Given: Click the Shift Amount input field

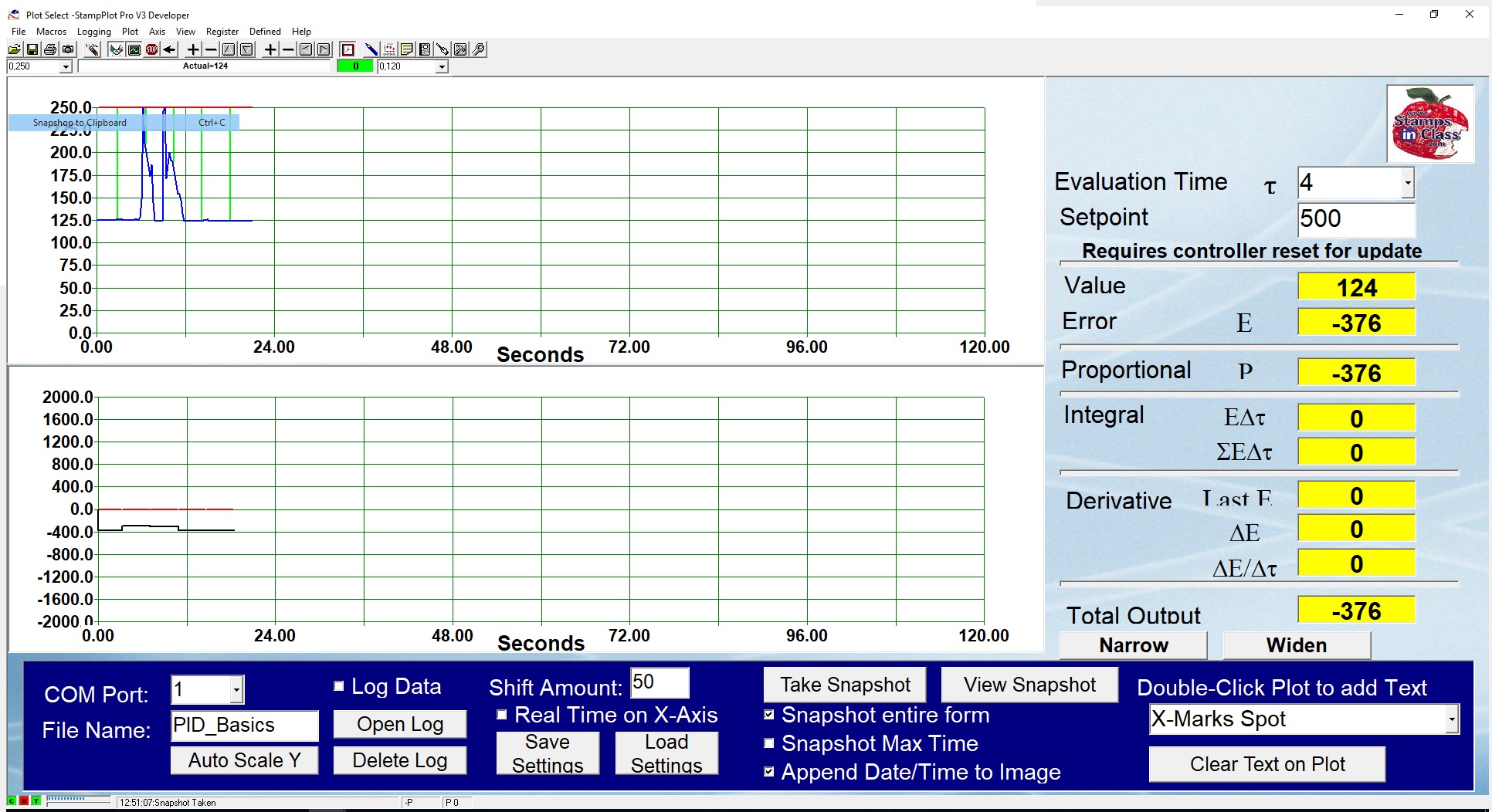Looking at the screenshot, I should 660,683.
